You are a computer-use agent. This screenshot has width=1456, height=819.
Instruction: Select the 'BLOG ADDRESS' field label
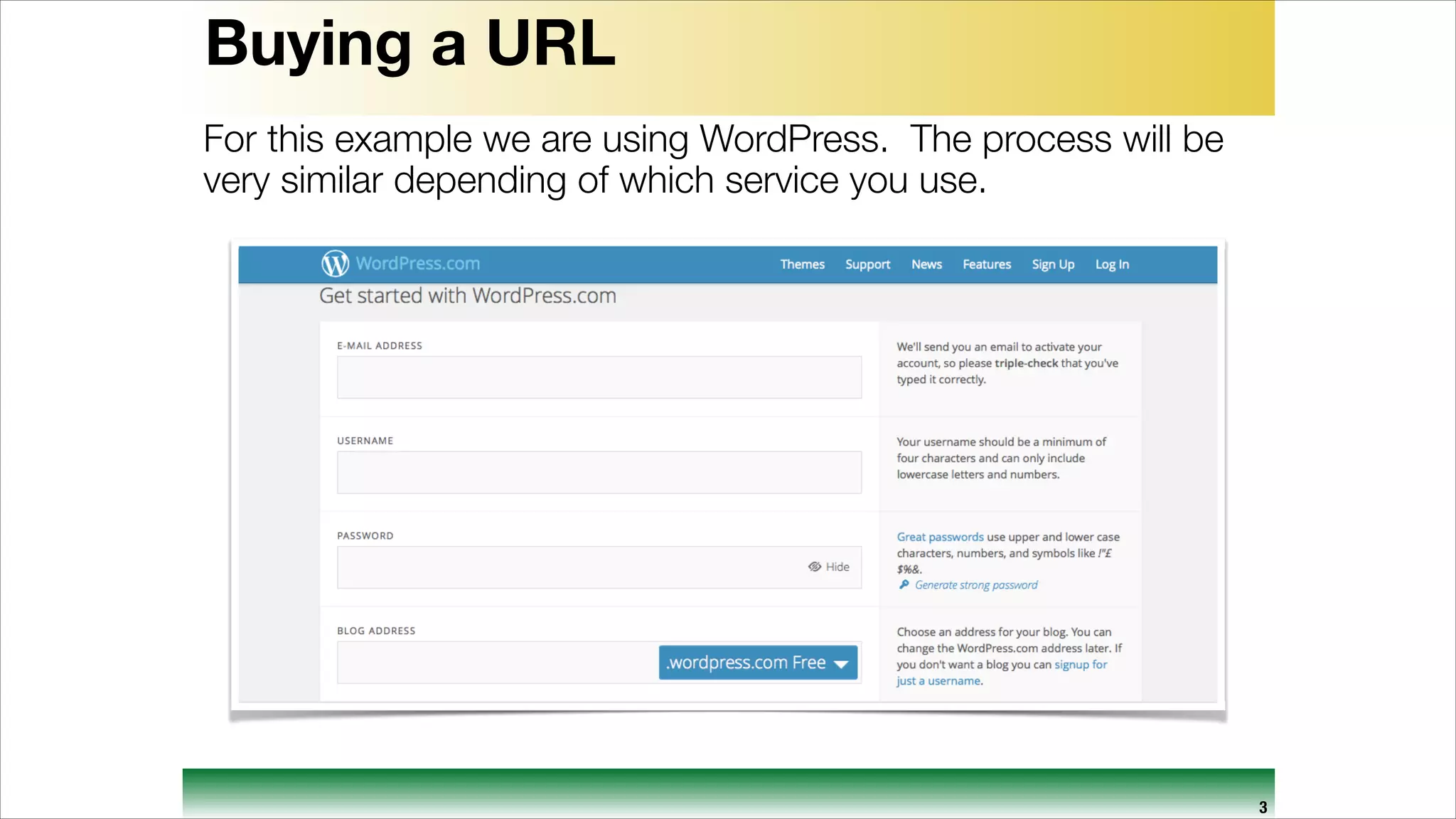(x=376, y=631)
